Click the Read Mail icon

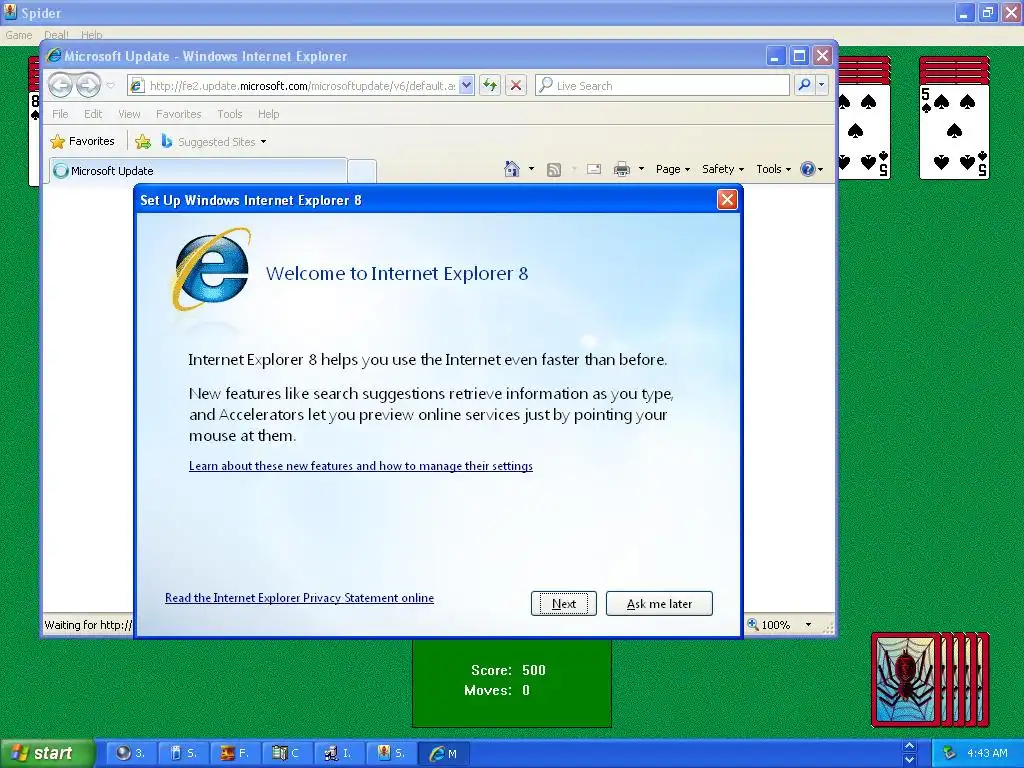point(594,169)
